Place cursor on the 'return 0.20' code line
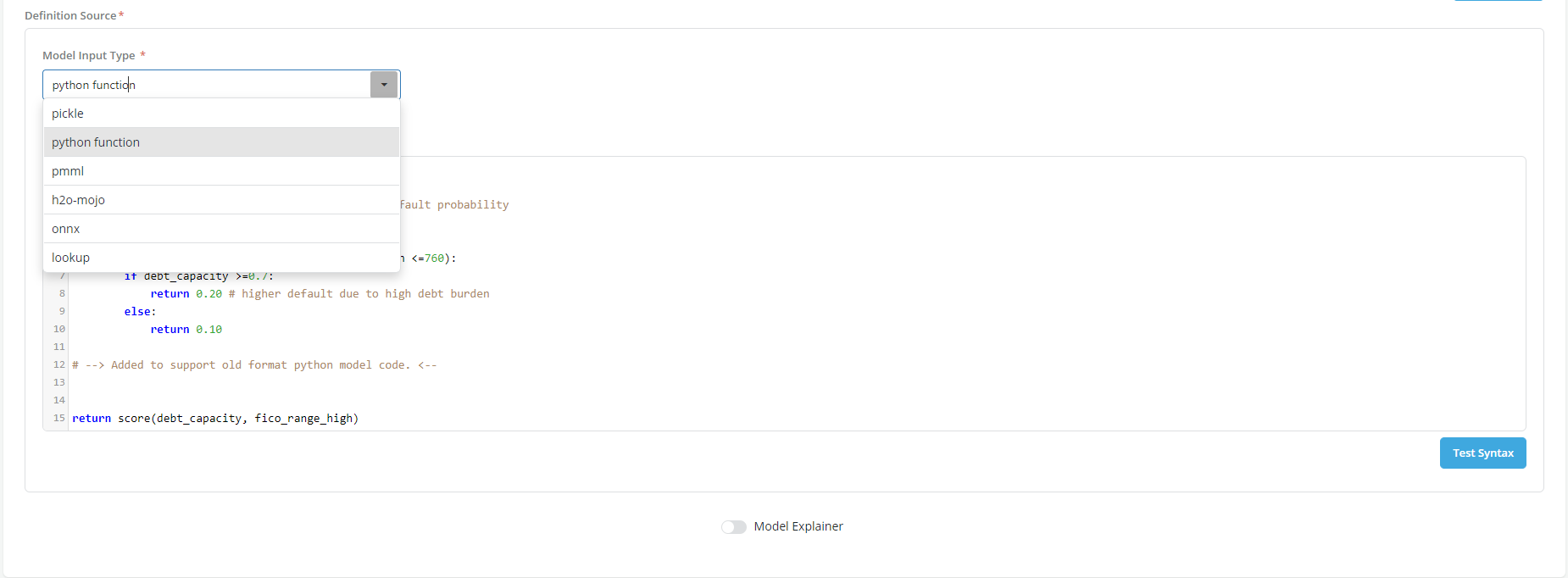This screenshot has width=1568, height=578. pyautogui.click(x=186, y=294)
